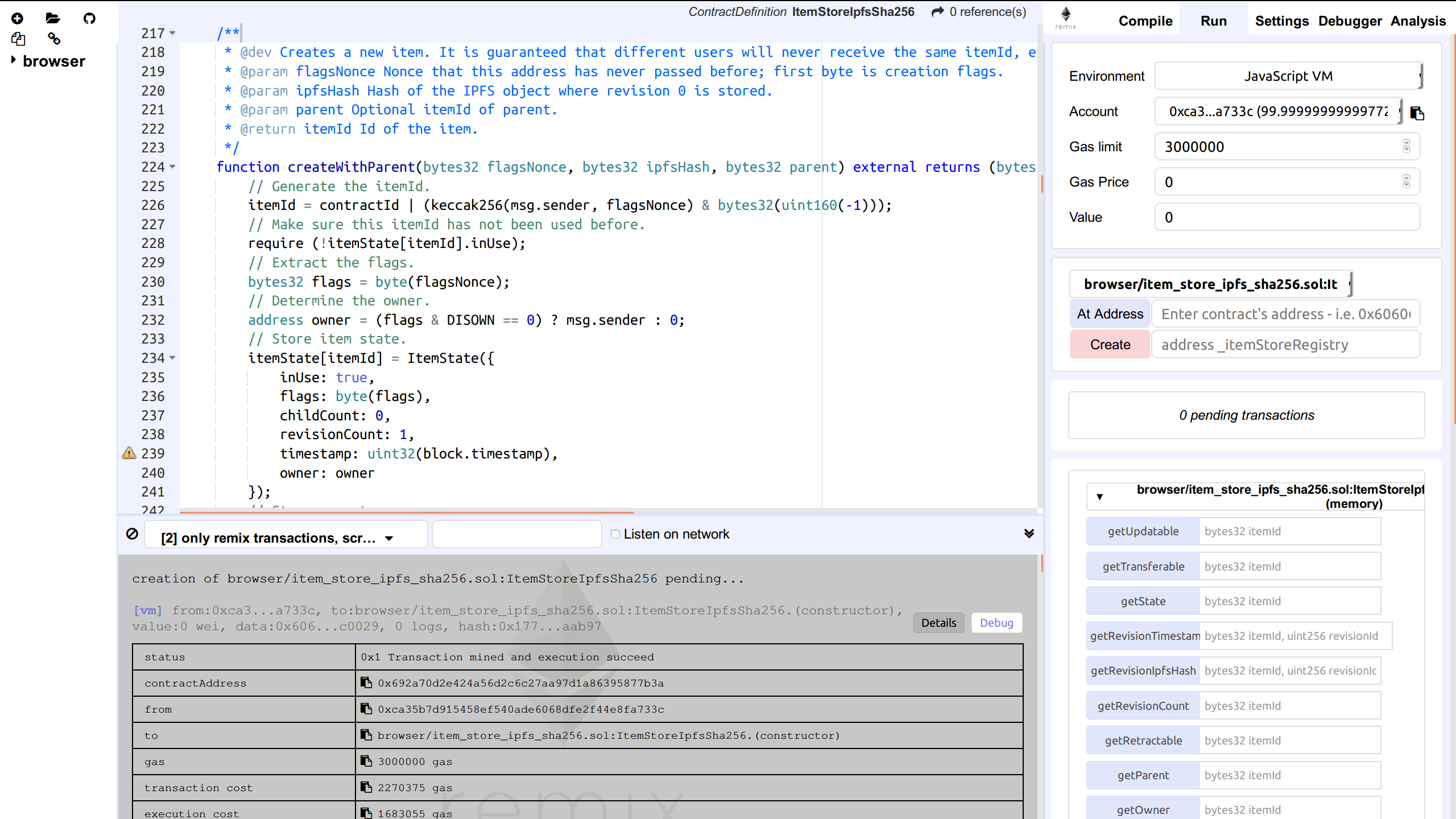
Task: Click the create new file plus icon
Action: tap(18, 18)
